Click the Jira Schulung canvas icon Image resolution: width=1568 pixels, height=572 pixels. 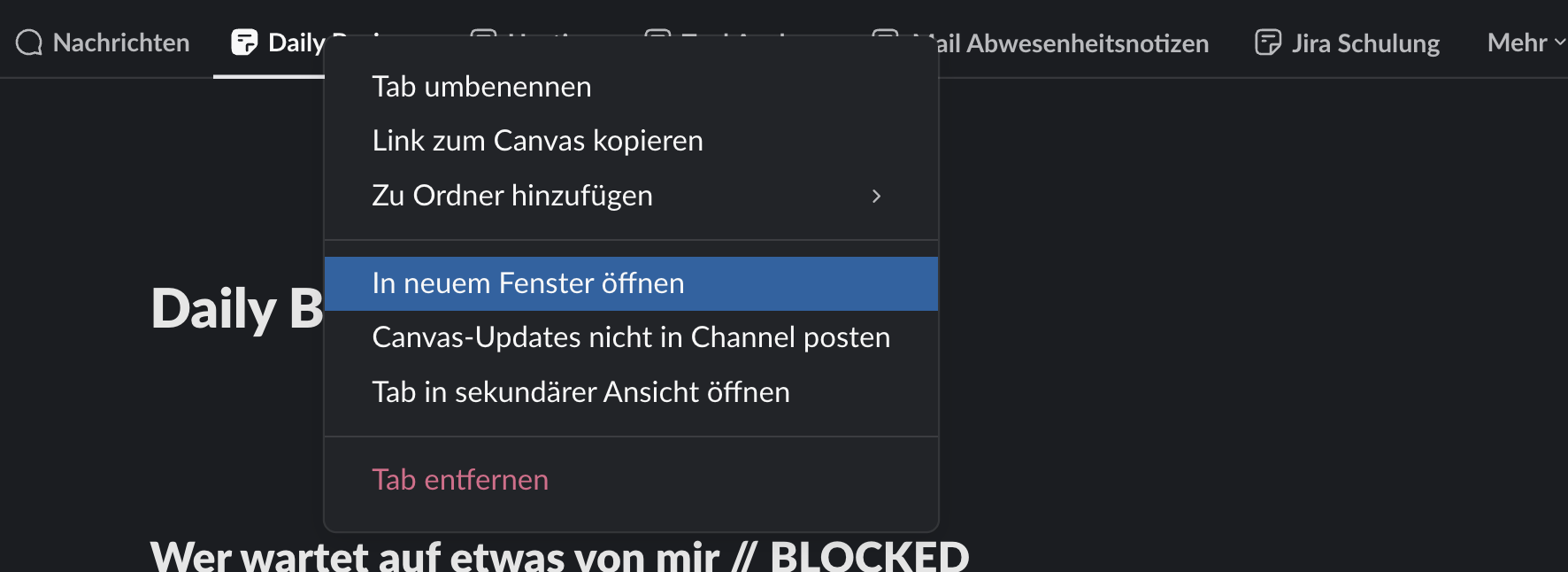point(1268,43)
